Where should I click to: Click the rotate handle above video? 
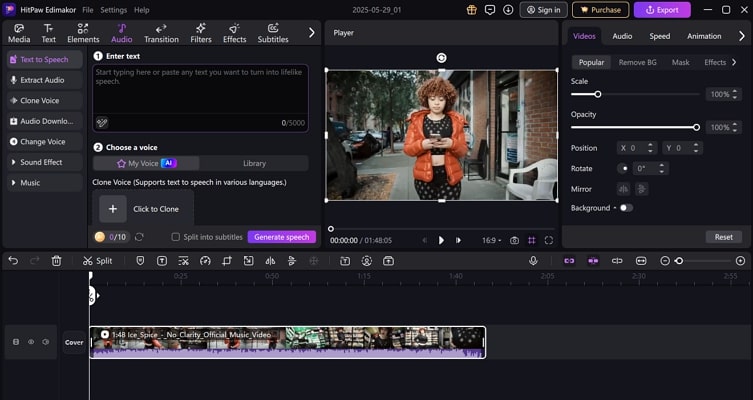(x=441, y=58)
